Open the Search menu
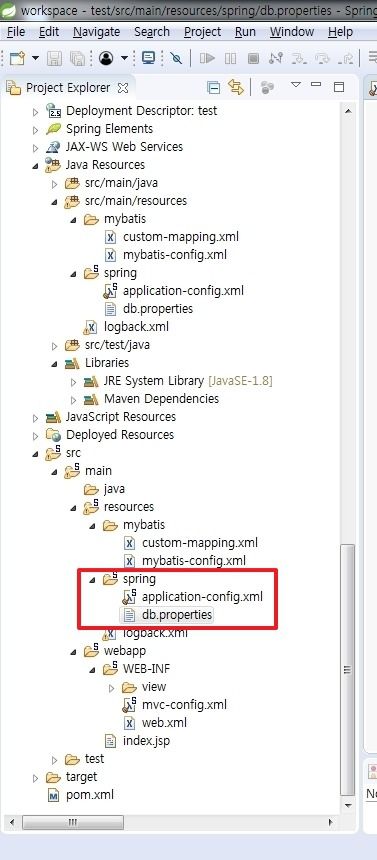Image resolution: width=377 pixels, height=860 pixels. pos(152,32)
